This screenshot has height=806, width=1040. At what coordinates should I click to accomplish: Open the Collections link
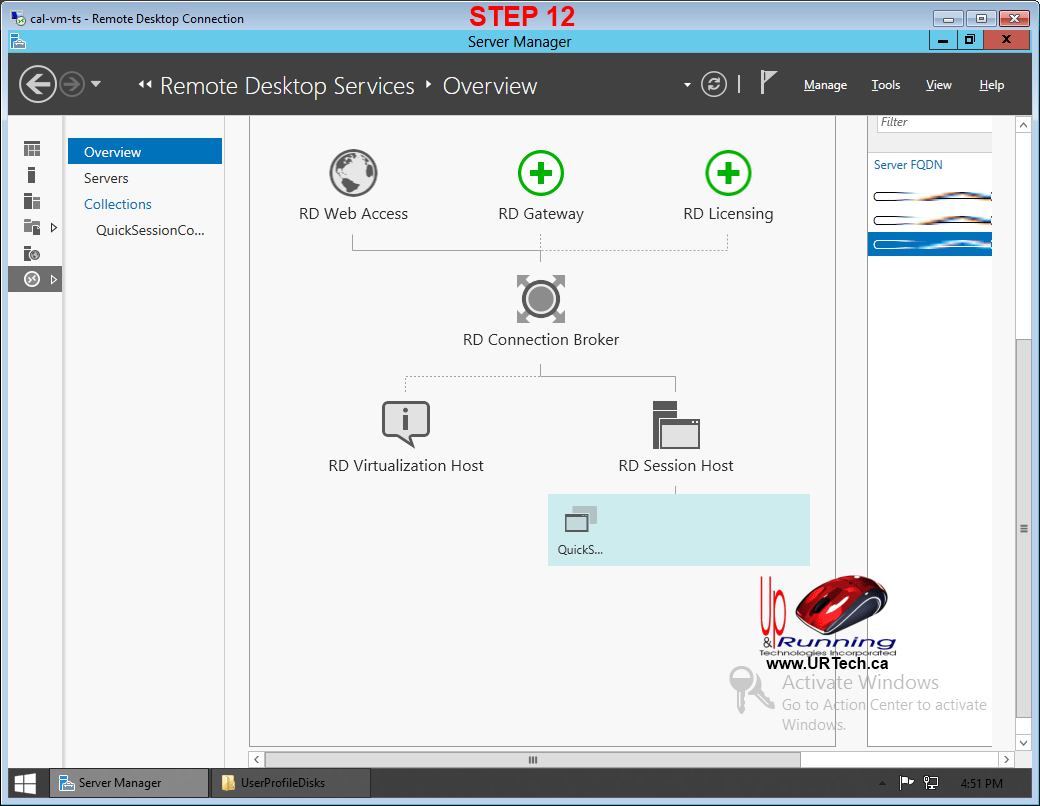click(x=118, y=204)
